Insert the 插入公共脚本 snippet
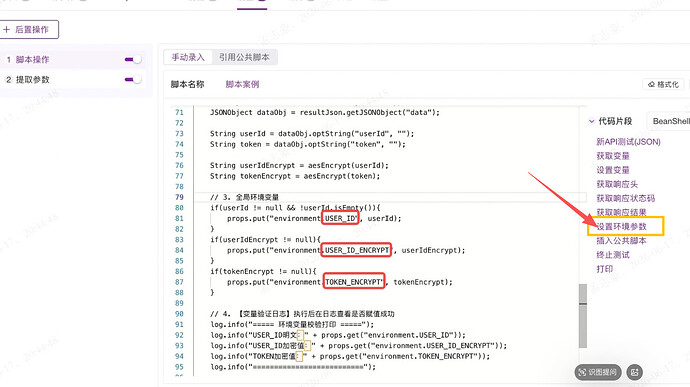Viewport: 690px width, 387px height. 621,240
